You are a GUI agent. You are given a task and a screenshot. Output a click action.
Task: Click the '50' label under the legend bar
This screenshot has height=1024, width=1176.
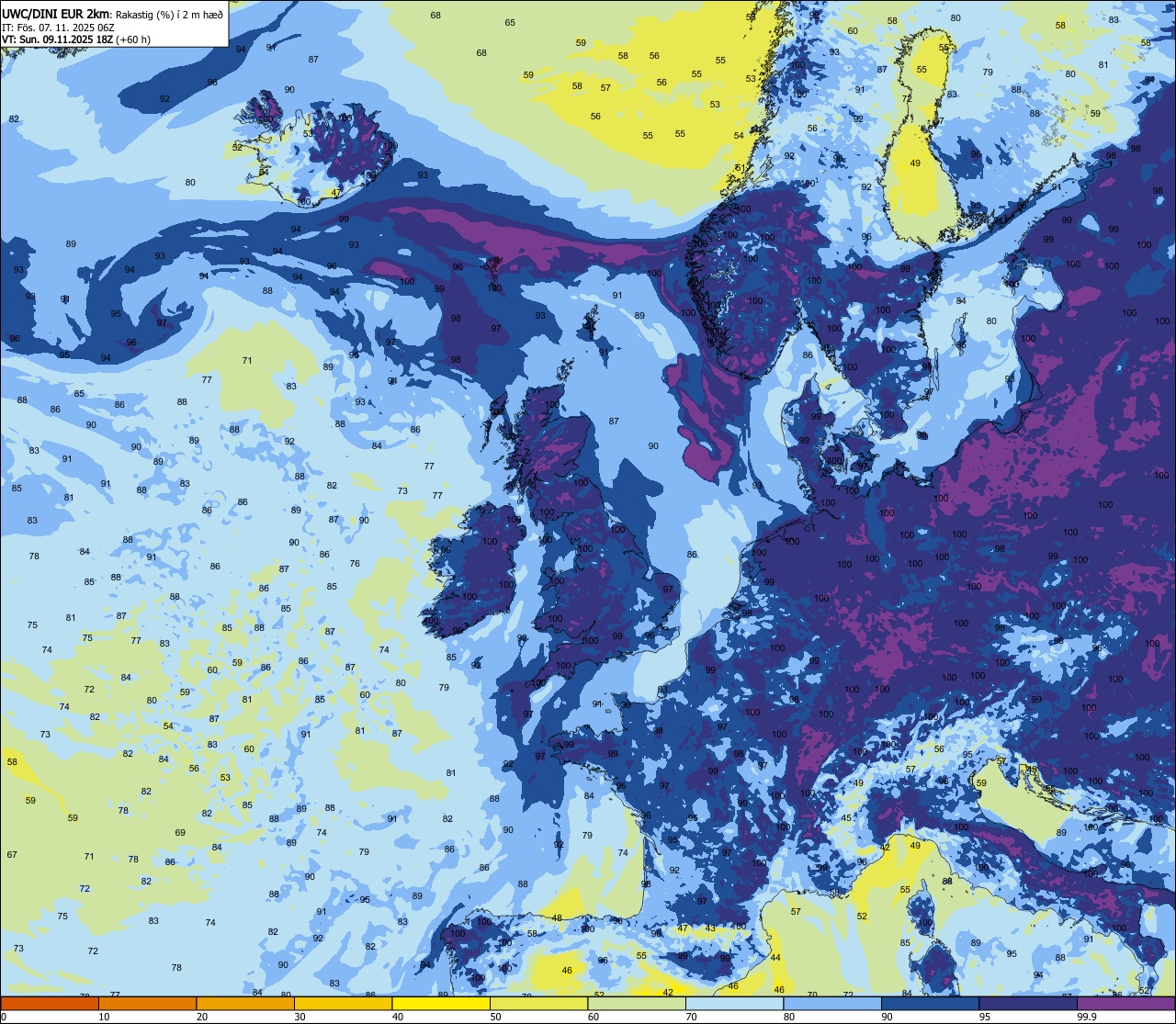point(495,1017)
